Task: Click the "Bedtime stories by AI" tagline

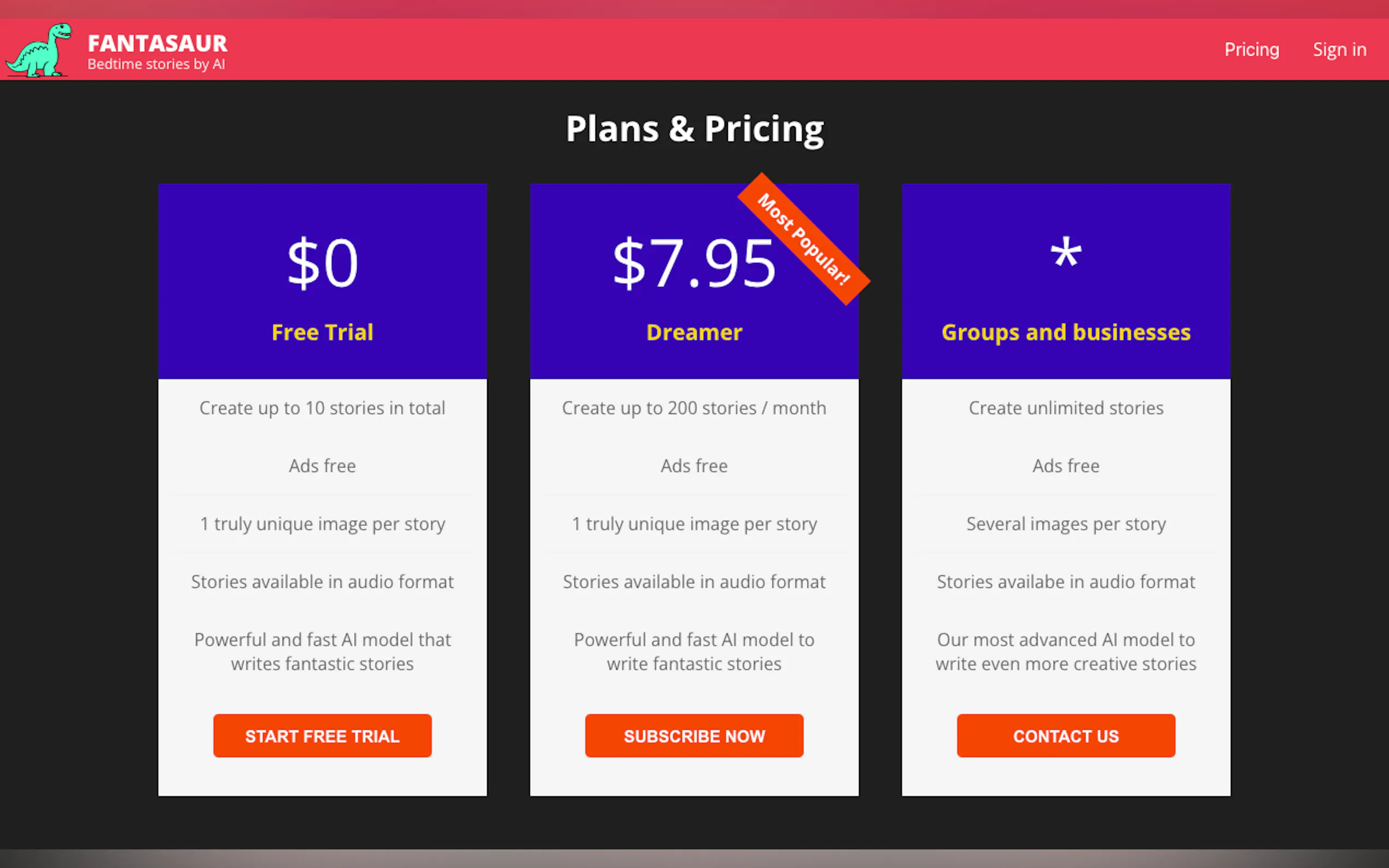Action: [156, 64]
